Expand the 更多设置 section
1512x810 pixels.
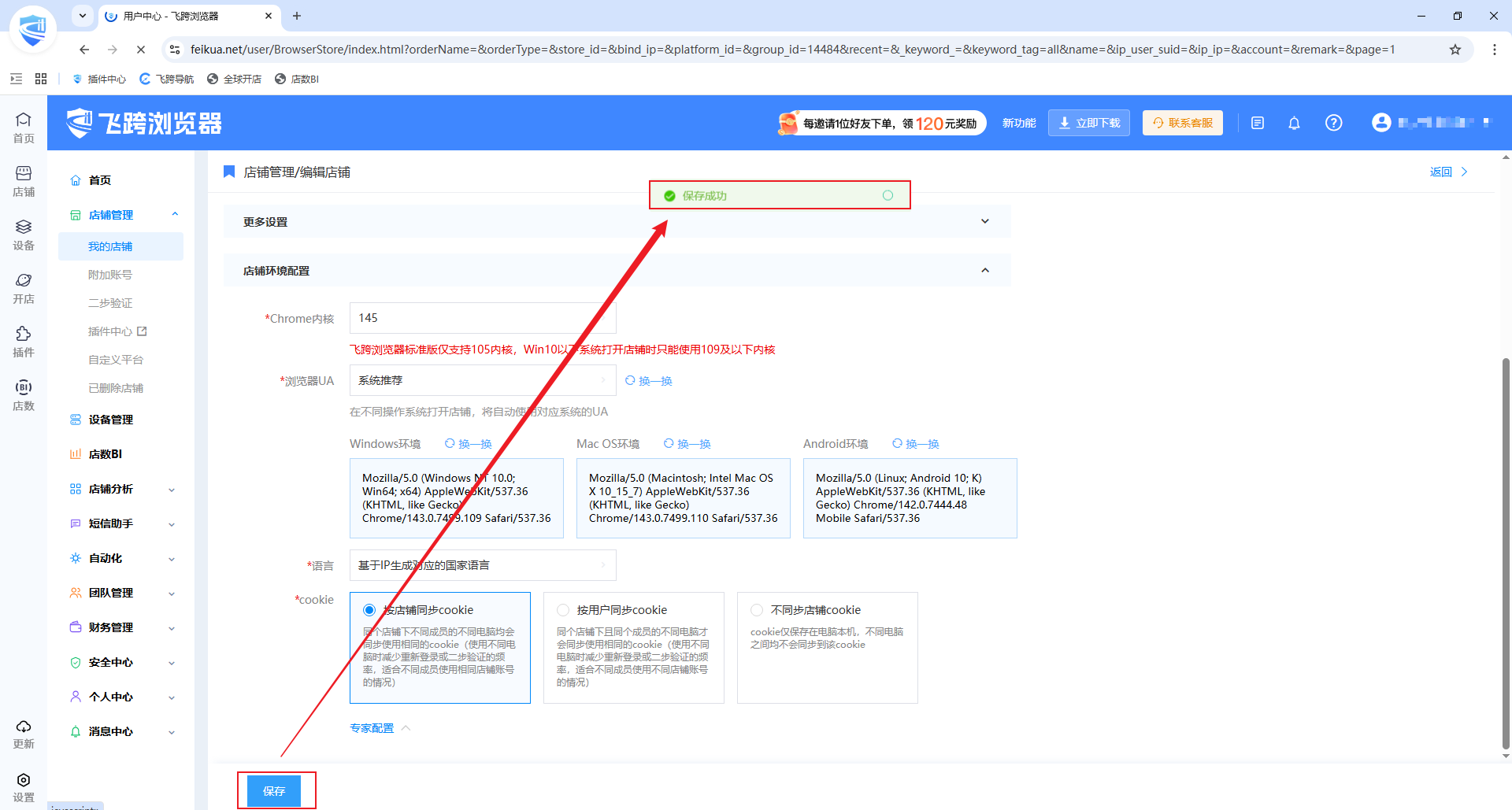tap(617, 222)
